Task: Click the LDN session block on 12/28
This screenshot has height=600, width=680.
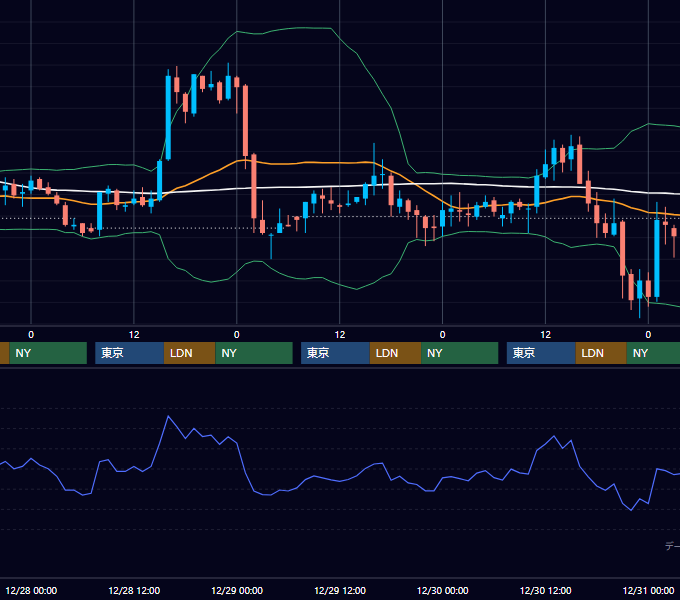Action: point(190,353)
